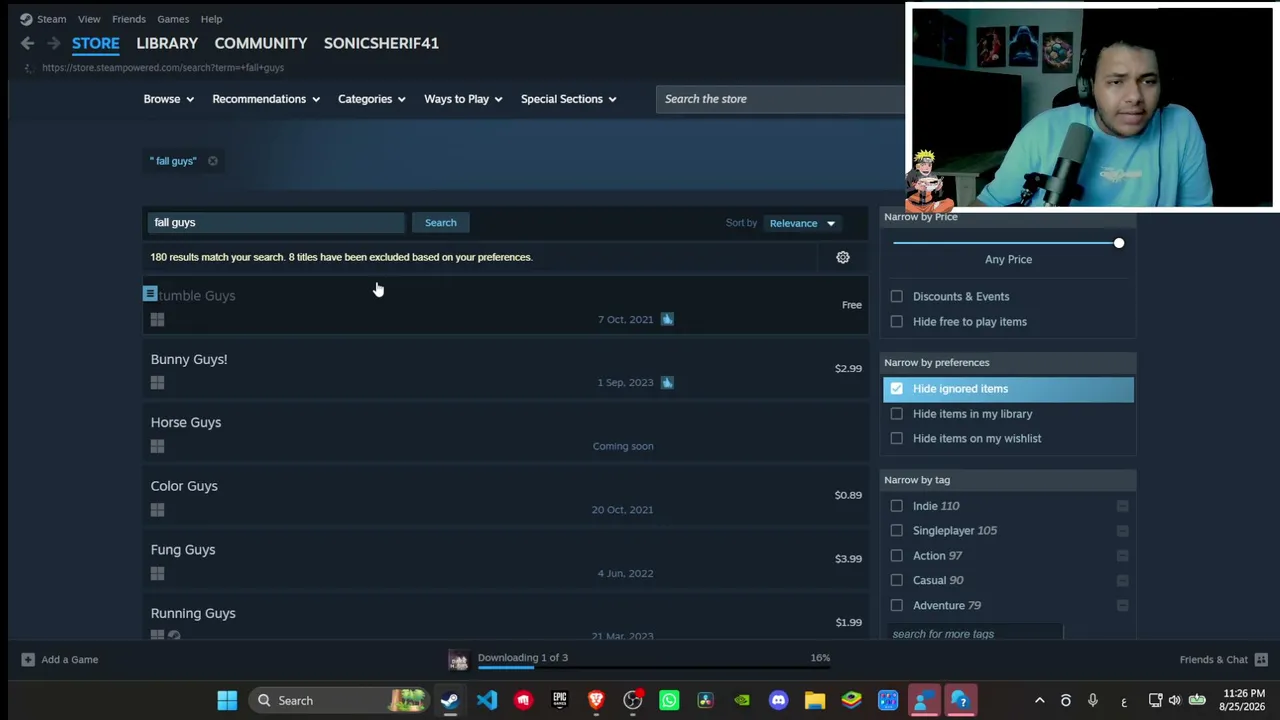Screen dimensions: 1280x720
Task: Enable the Discounts & Events filter
Action: point(897,297)
